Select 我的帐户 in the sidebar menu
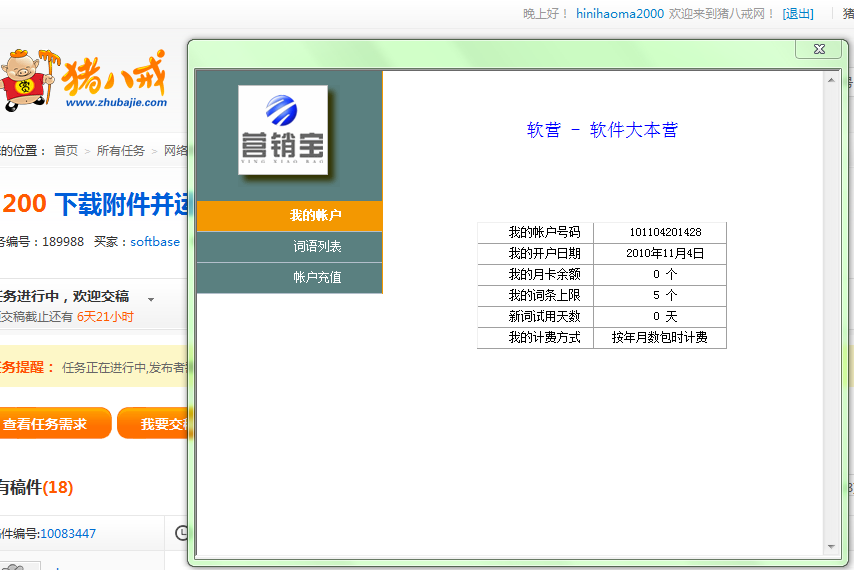Viewport: 854px width, 570px height. pyautogui.click(x=290, y=216)
